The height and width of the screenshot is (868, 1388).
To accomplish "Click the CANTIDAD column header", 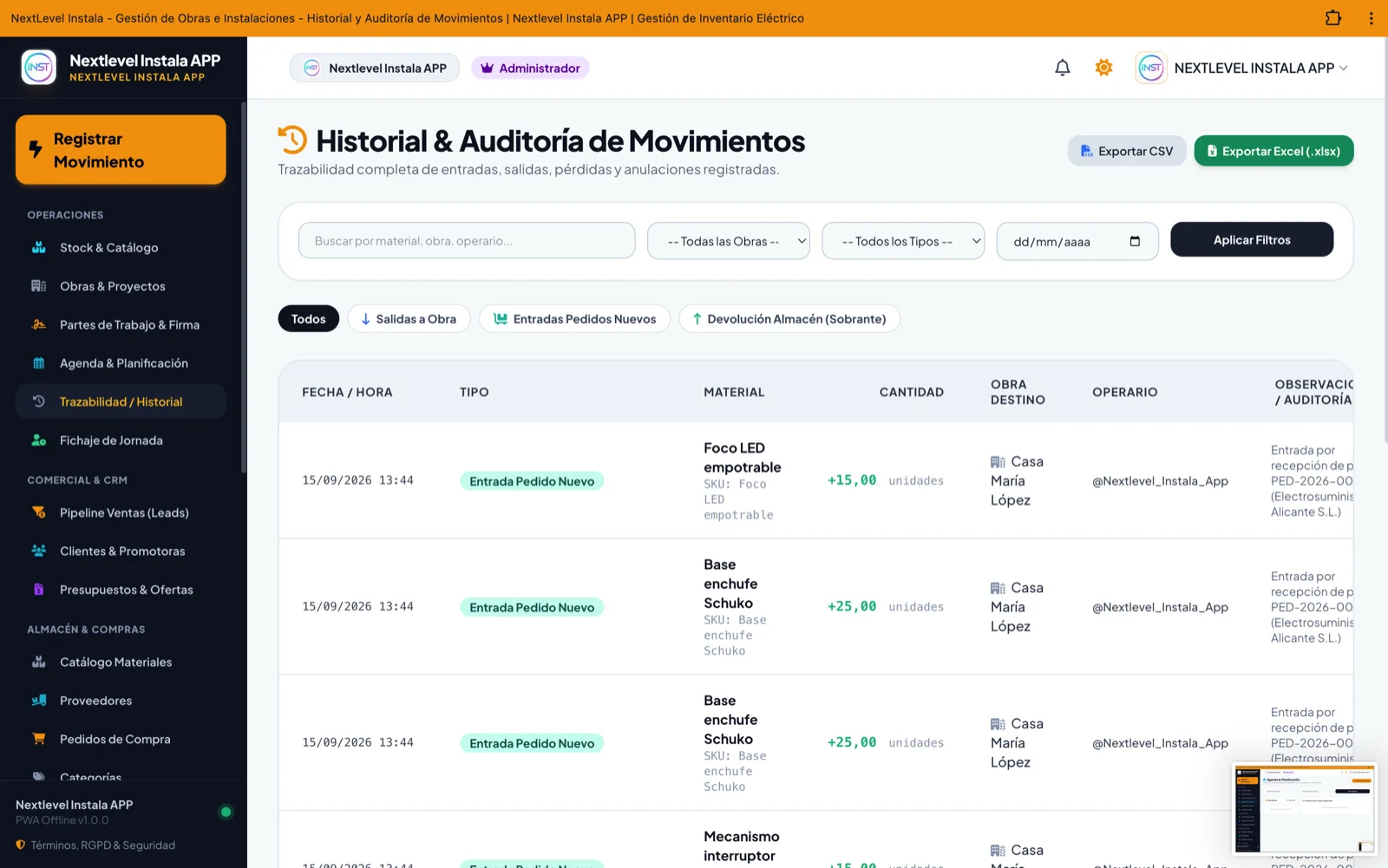I will tap(911, 392).
